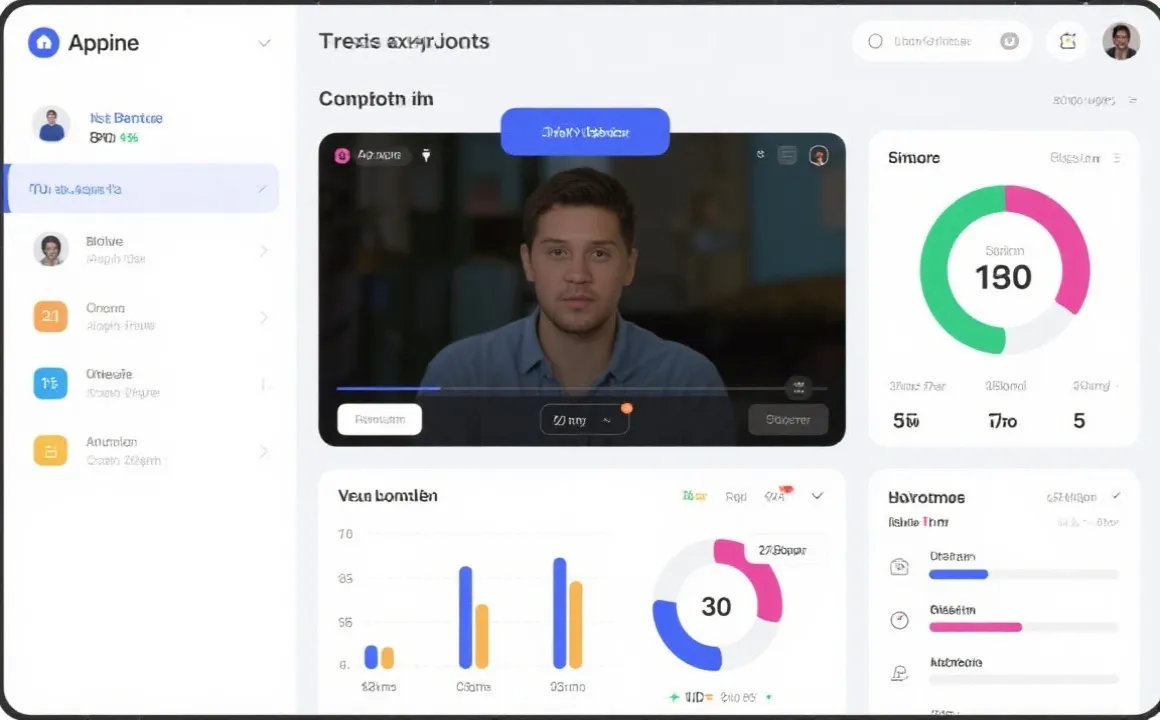Click the blue button above the video
Image resolution: width=1160 pixels, height=720 pixels.
click(x=585, y=132)
